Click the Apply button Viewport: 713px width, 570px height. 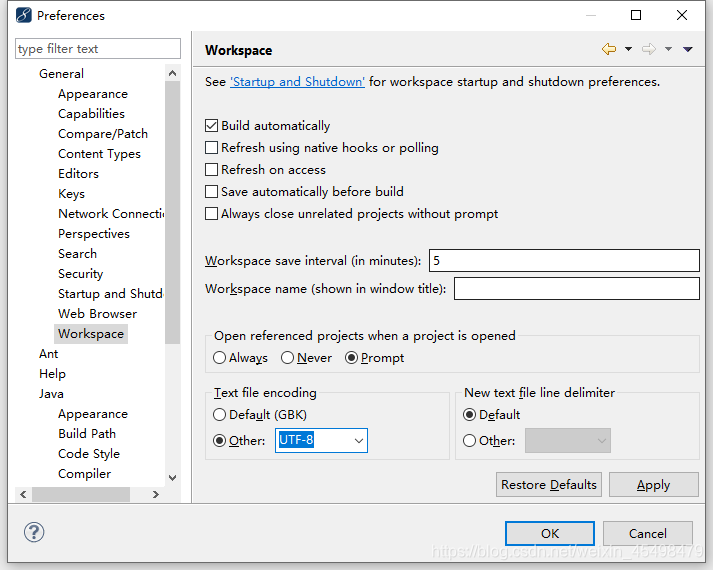click(653, 485)
